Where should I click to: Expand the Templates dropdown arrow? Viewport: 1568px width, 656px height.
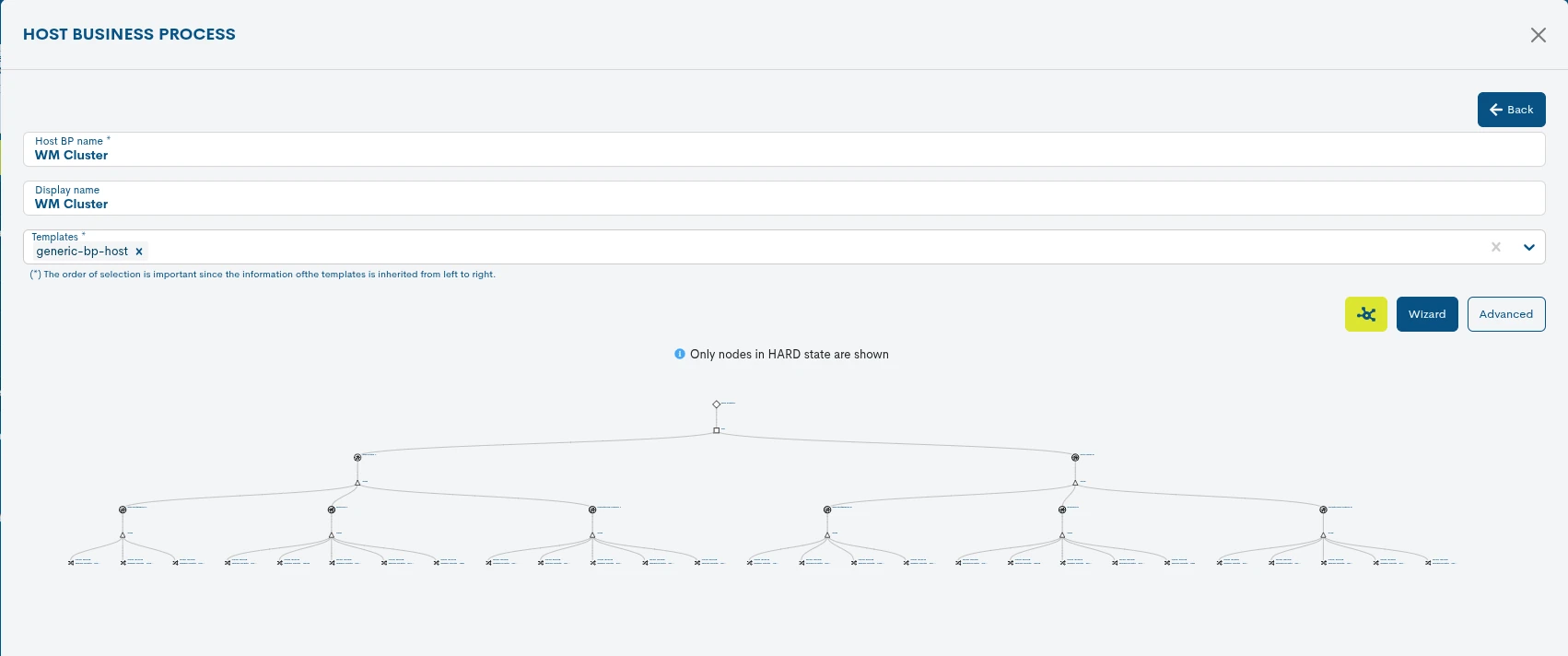(x=1529, y=247)
